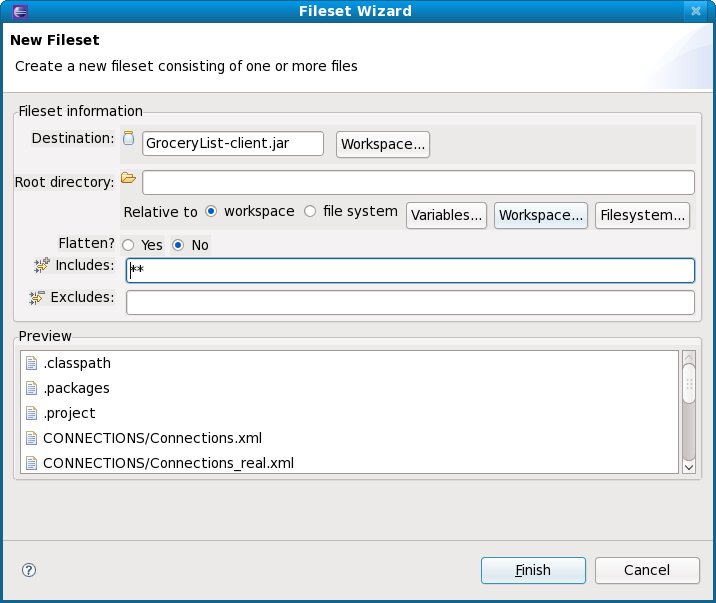Image resolution: width=716 pixels, height=603 pixels.
Task: Click the folder icon beside Root directory
Action: click(x=128, y=178)
